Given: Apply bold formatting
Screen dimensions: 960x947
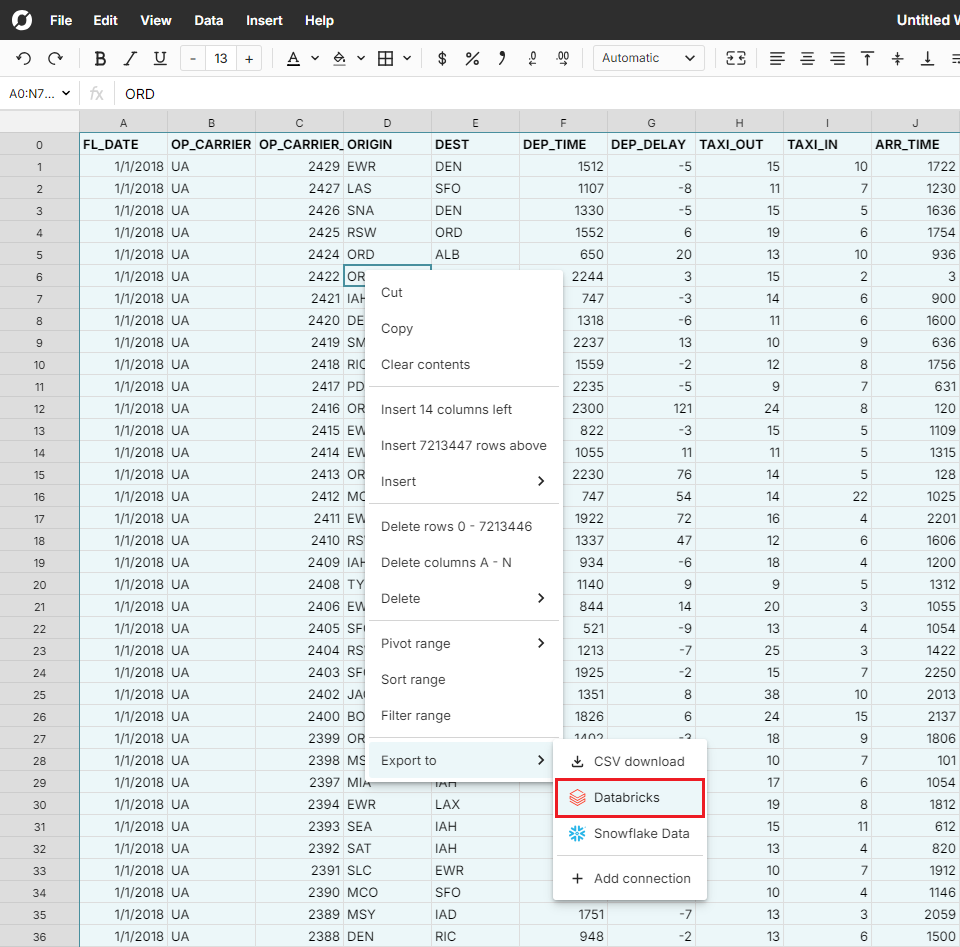Looking at the screenshot, I should 100,58.
